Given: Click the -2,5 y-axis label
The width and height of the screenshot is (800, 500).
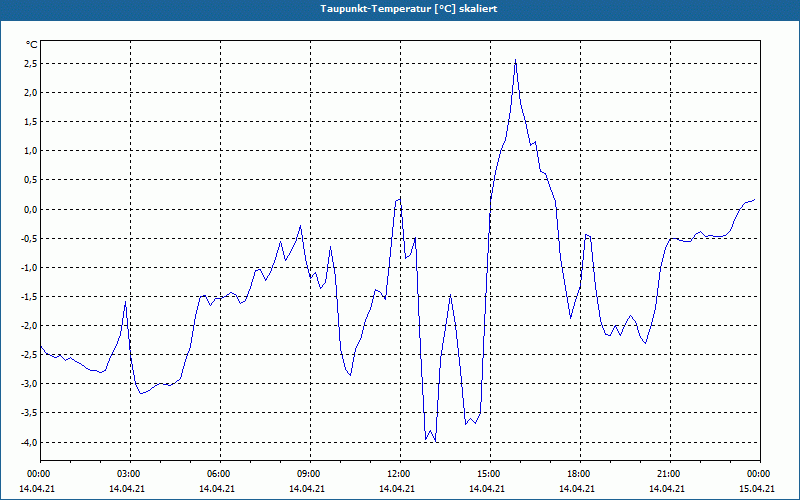Looking at the screenshot, I should pos(29,355).
